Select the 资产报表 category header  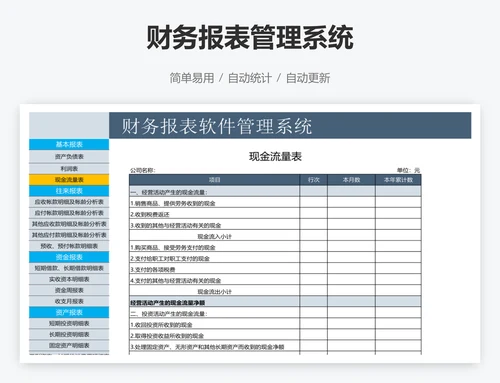(69, 312)
